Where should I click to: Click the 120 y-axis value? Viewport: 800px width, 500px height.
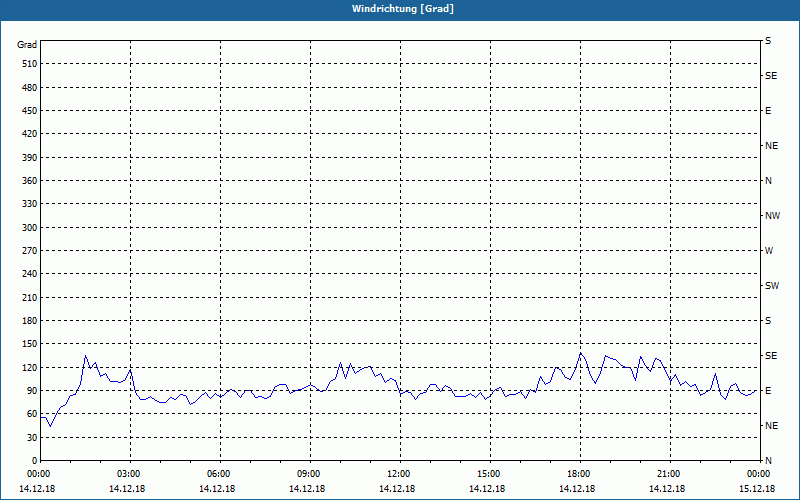(x=30, y=368)
